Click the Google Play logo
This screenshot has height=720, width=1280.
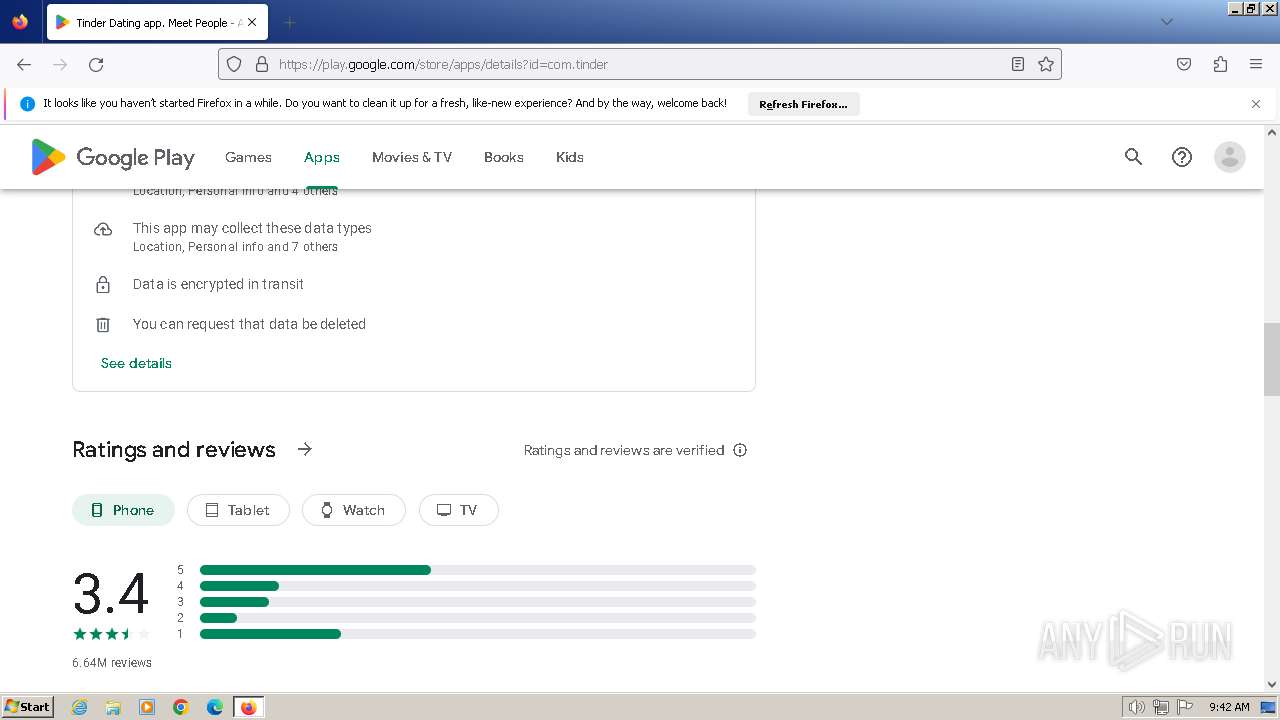[113, 157]
